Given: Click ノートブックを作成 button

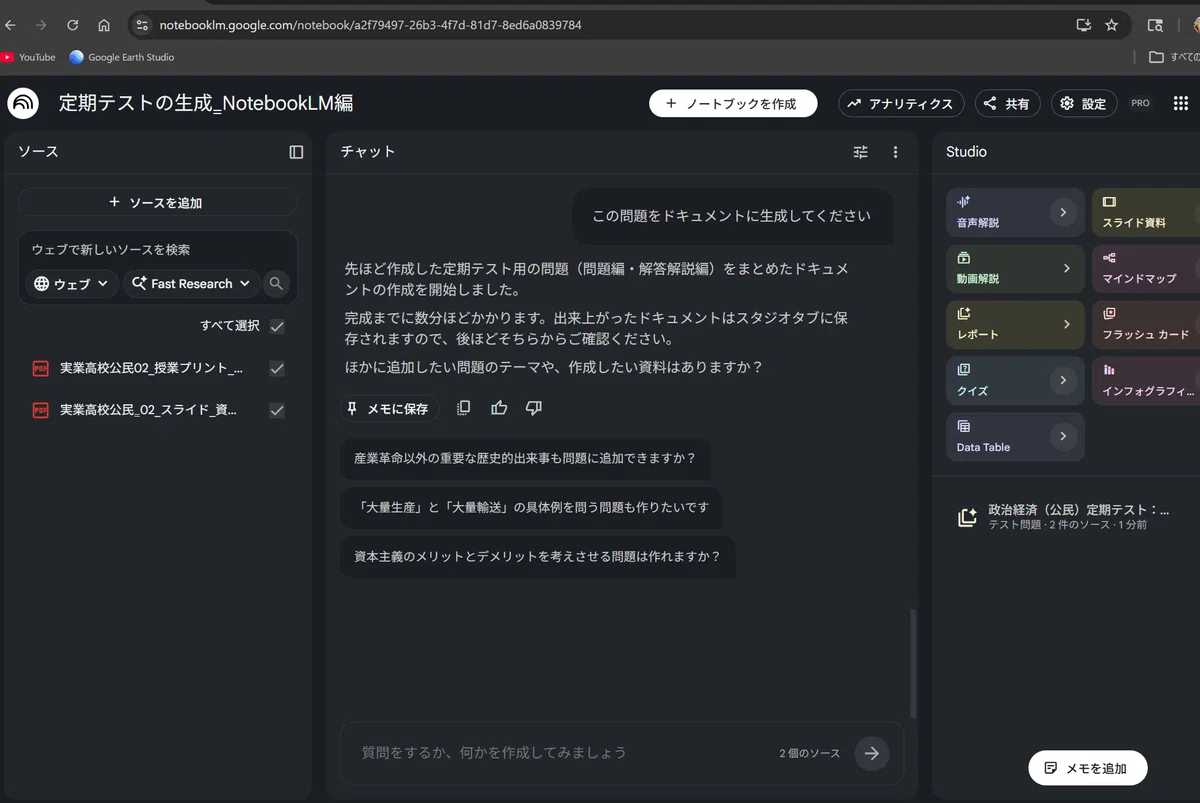Looking at the screenshot, I should [733, 103].
